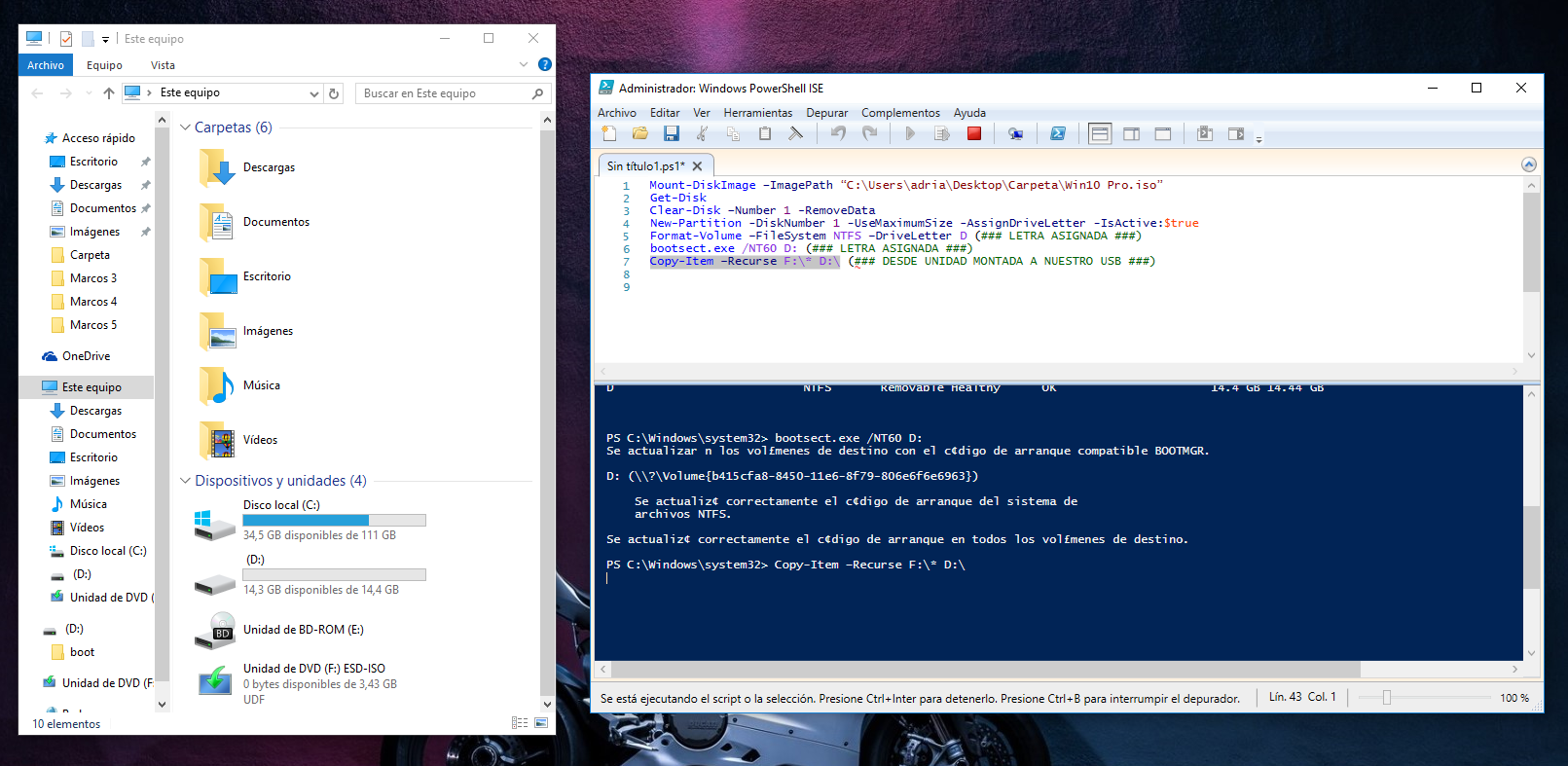The width and height of the screenshot is (1568, 766).
Task: Copy selection using PowerShell ISE toolbar icon
Action: [733, 133]
